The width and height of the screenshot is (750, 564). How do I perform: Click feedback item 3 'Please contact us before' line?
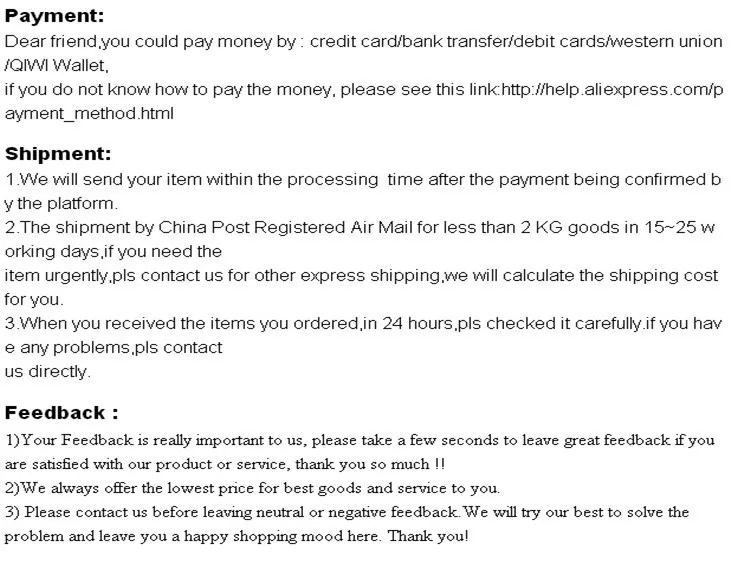347,512
